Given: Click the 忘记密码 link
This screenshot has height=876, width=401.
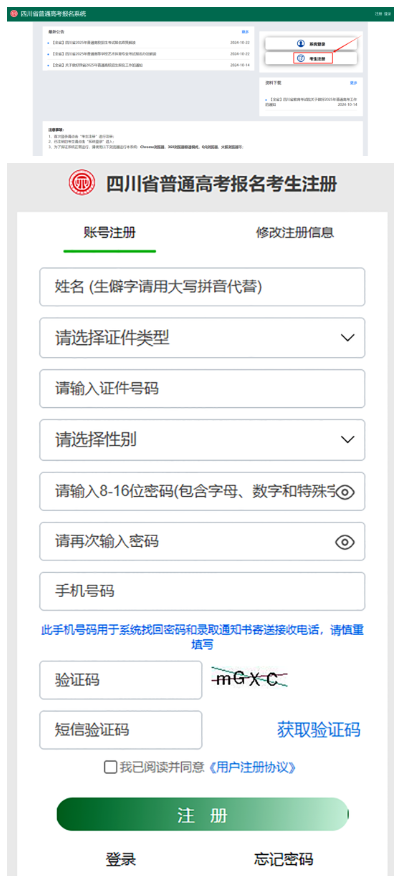Looking at the screenshot, I should pos(283,859).
